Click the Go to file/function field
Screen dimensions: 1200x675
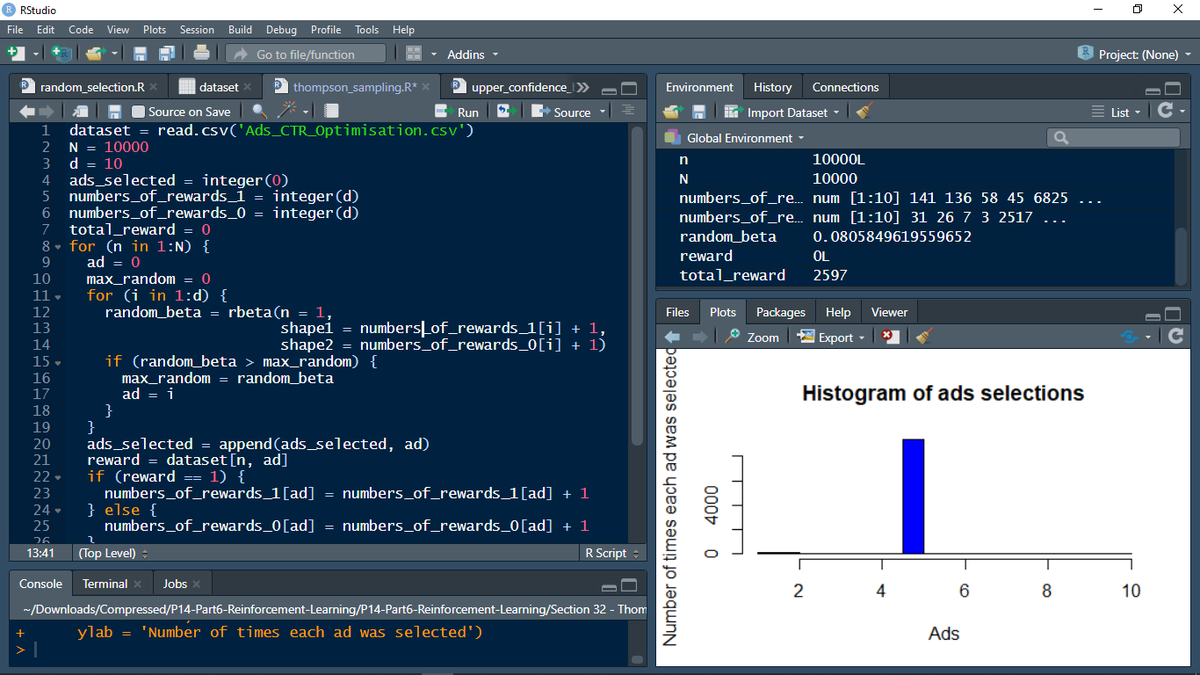click(305, 54)
